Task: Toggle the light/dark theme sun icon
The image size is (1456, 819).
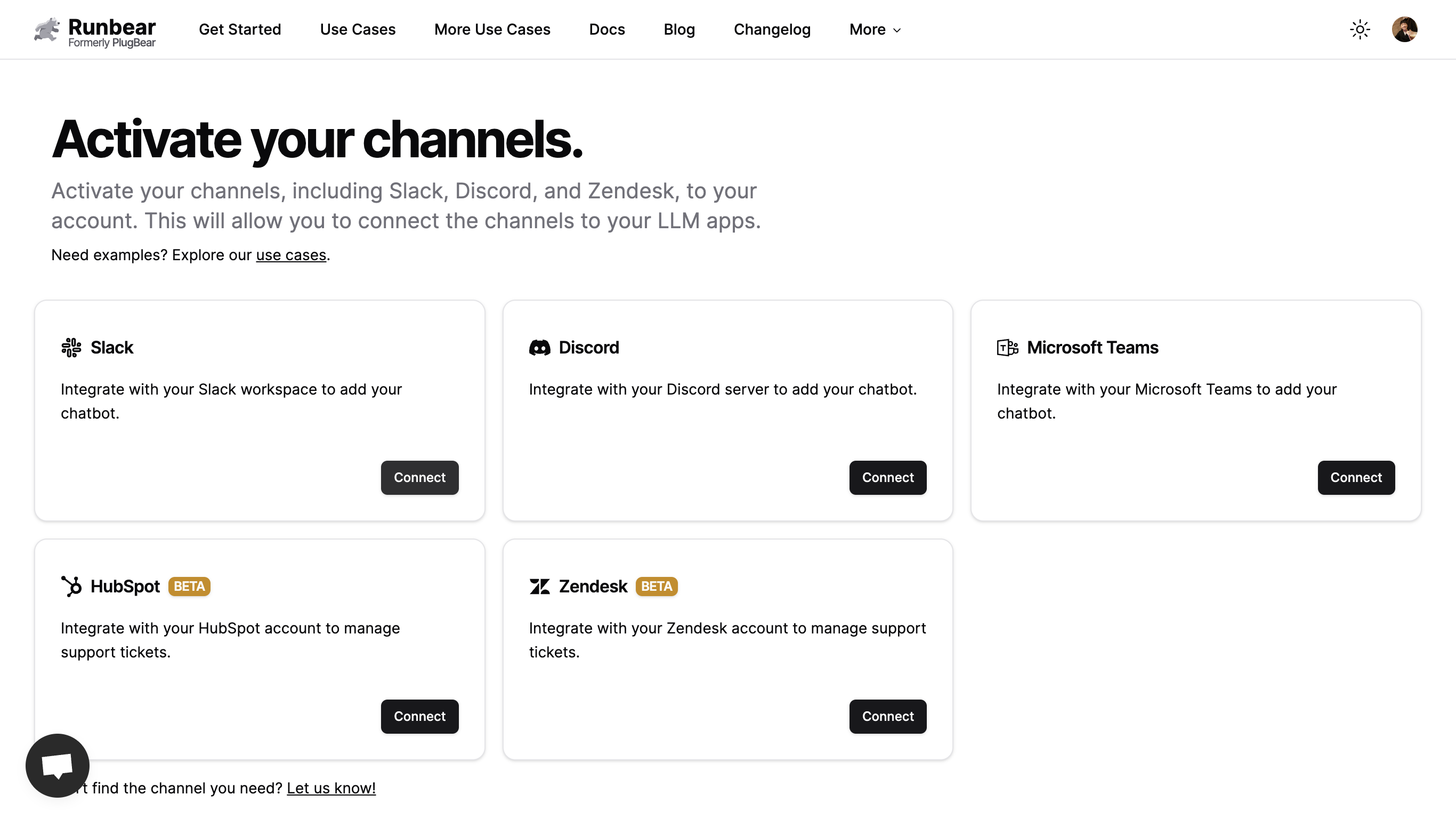Action: coord(1360,29)
